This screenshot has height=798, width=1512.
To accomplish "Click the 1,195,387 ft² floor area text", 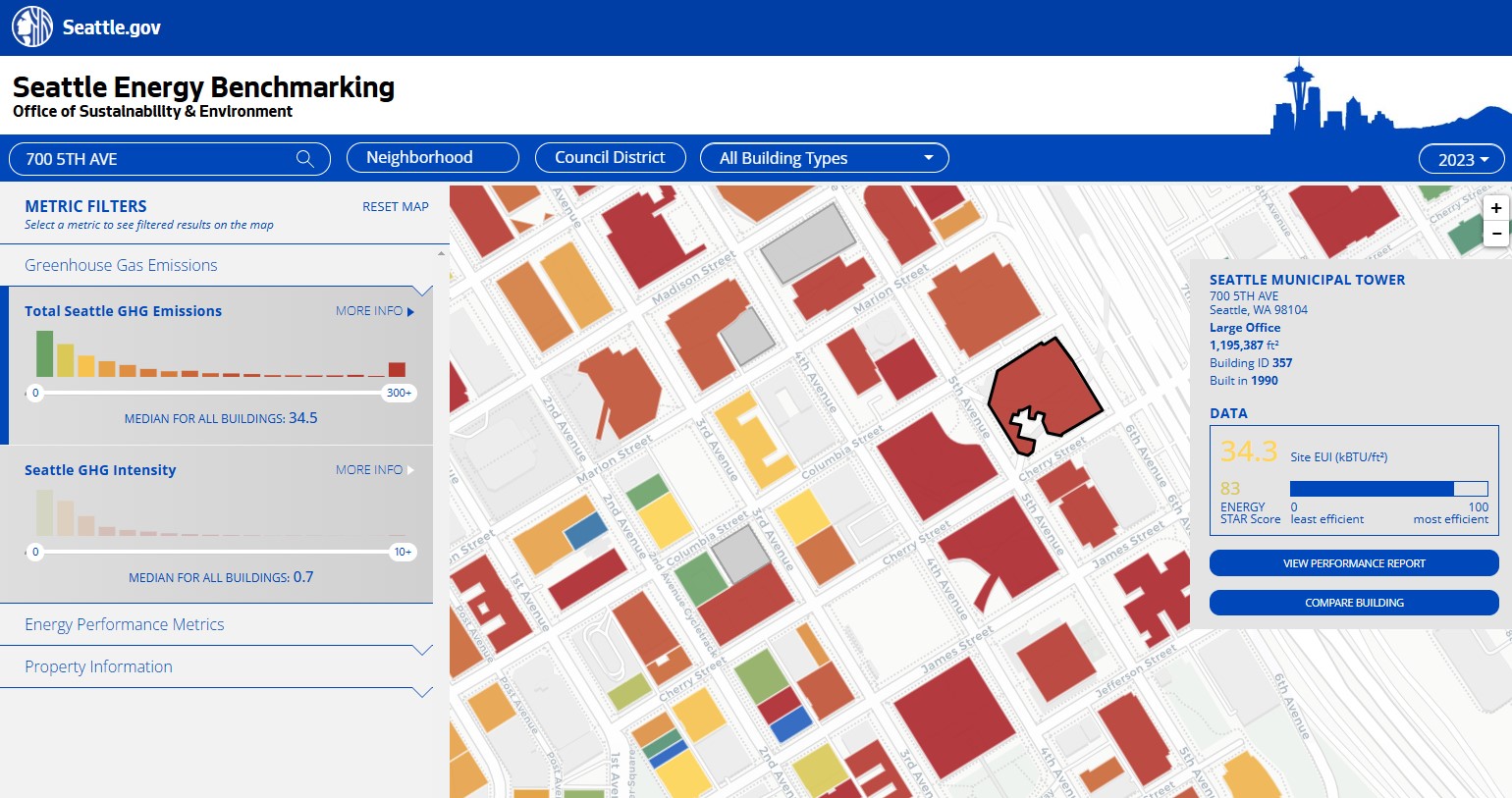I will (x=1244, y=346).
